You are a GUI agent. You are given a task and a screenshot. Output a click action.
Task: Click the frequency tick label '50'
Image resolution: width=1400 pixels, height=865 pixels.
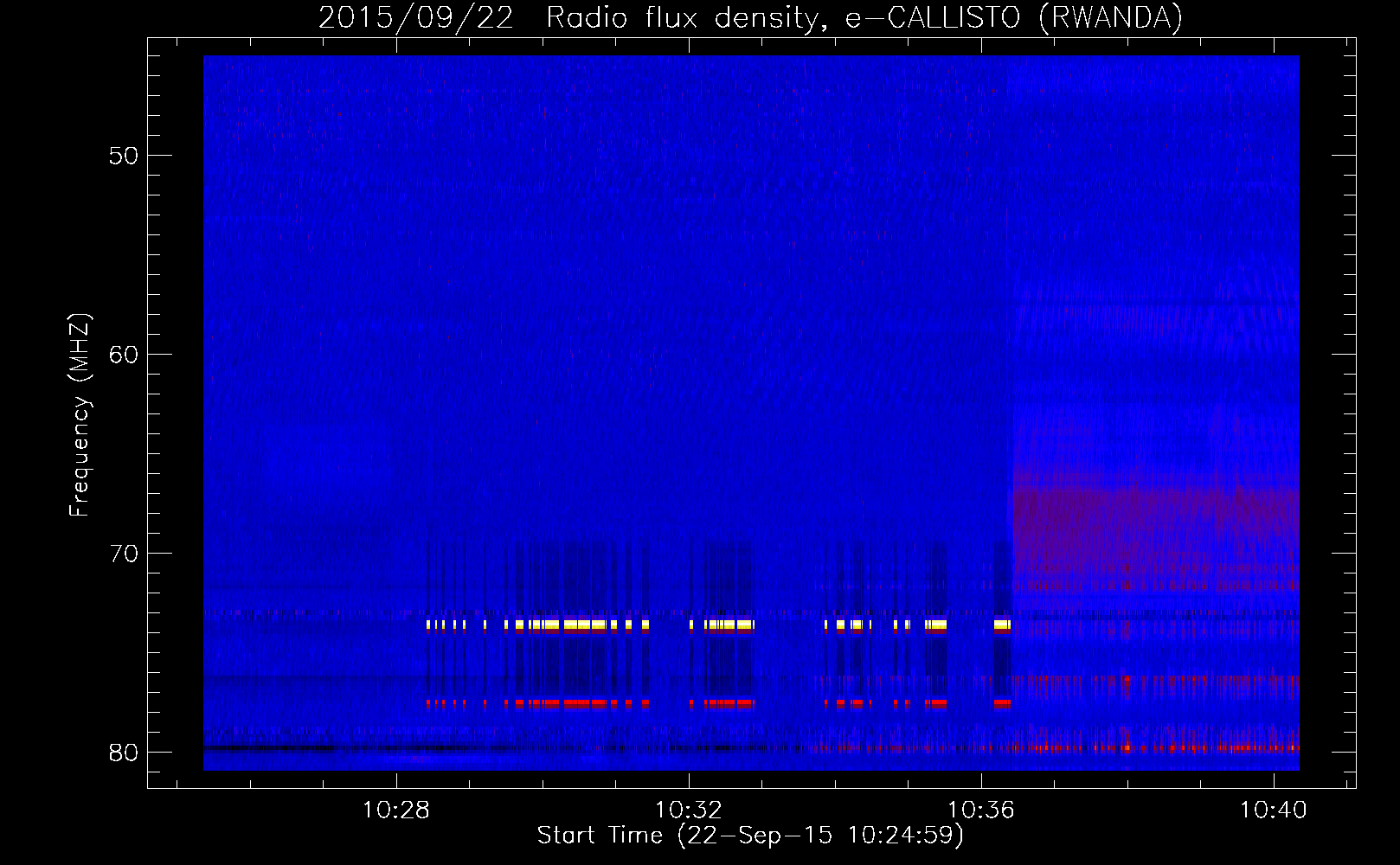125,156
